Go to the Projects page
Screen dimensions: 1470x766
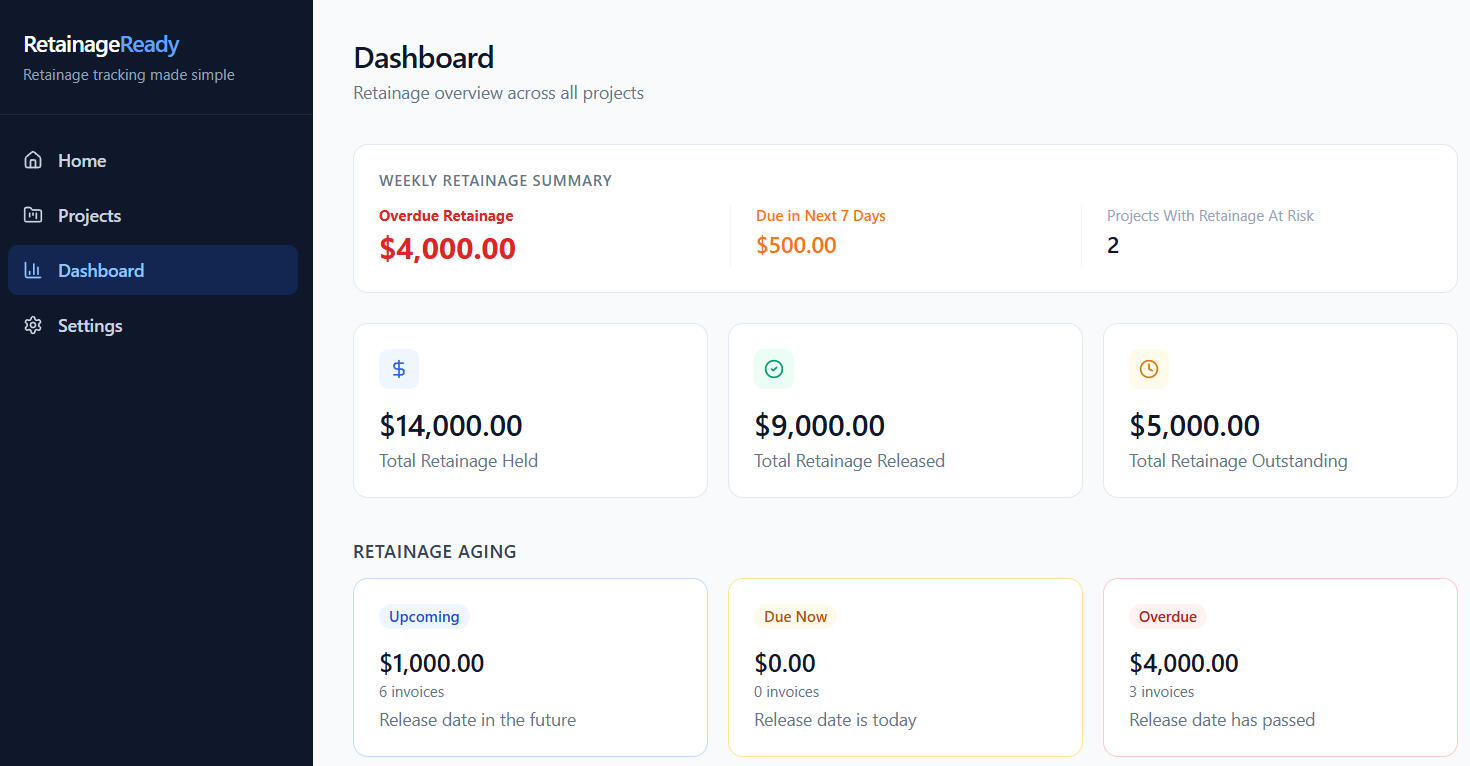click(x=89, y=216)
